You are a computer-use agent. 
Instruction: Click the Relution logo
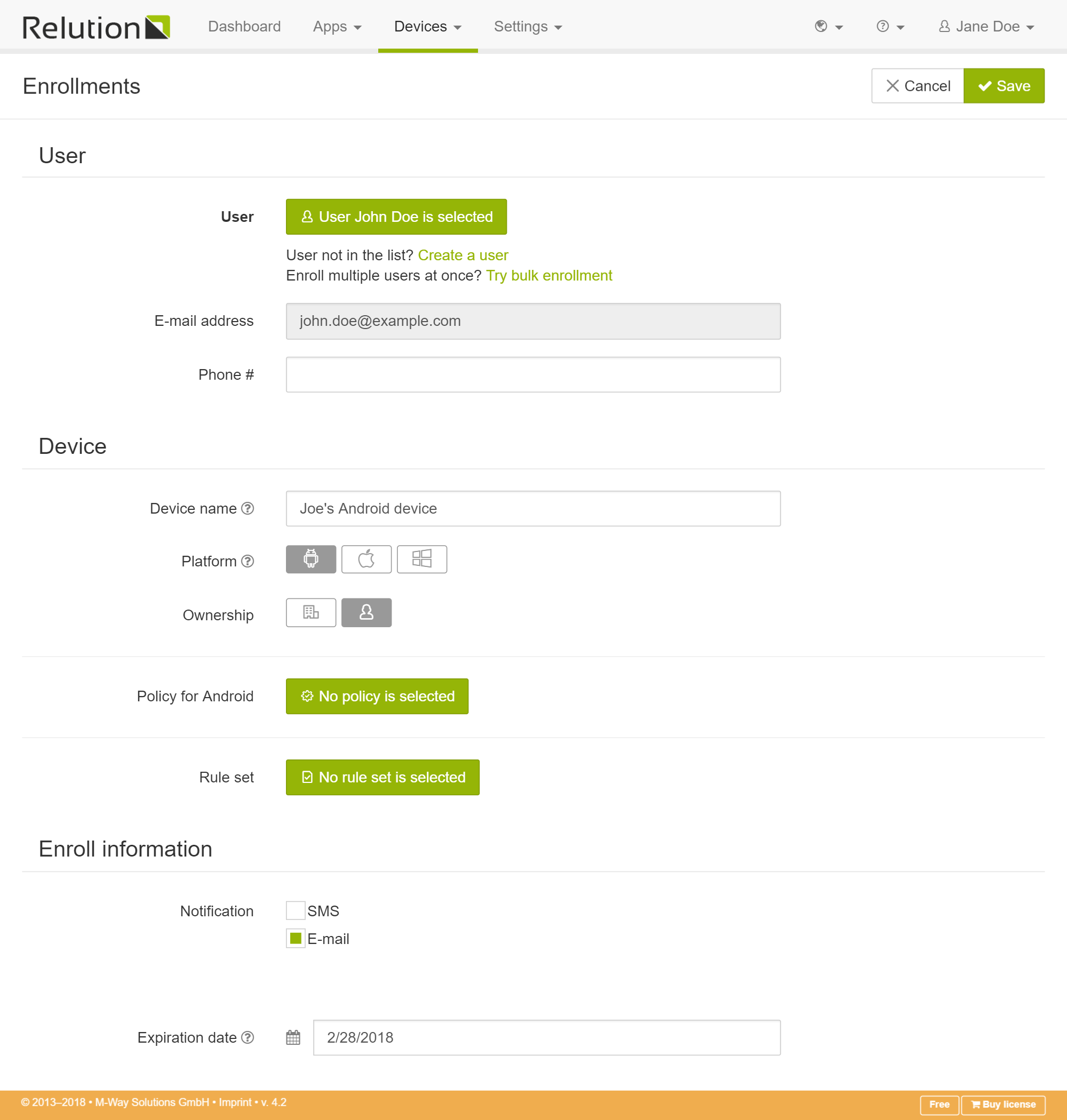click(96, 27)
